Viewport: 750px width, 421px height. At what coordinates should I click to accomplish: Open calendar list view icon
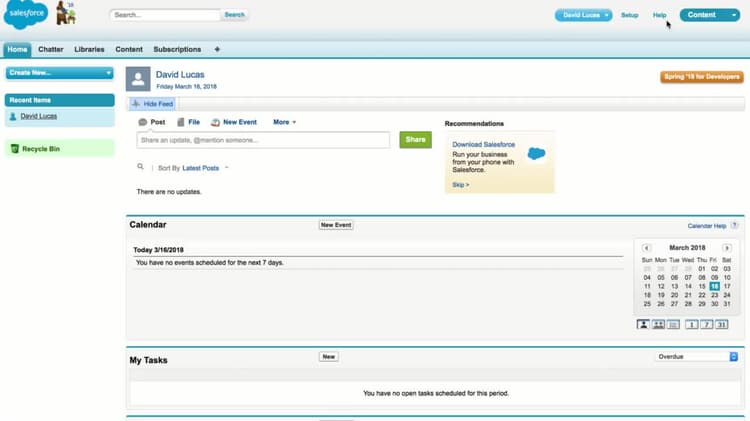pyautogui.click(x=673, y=324)
